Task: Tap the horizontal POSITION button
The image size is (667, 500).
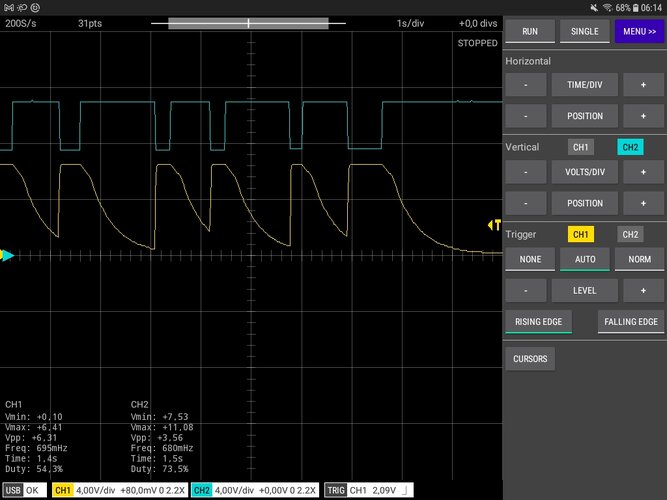Action: click(x=584, y=116)
